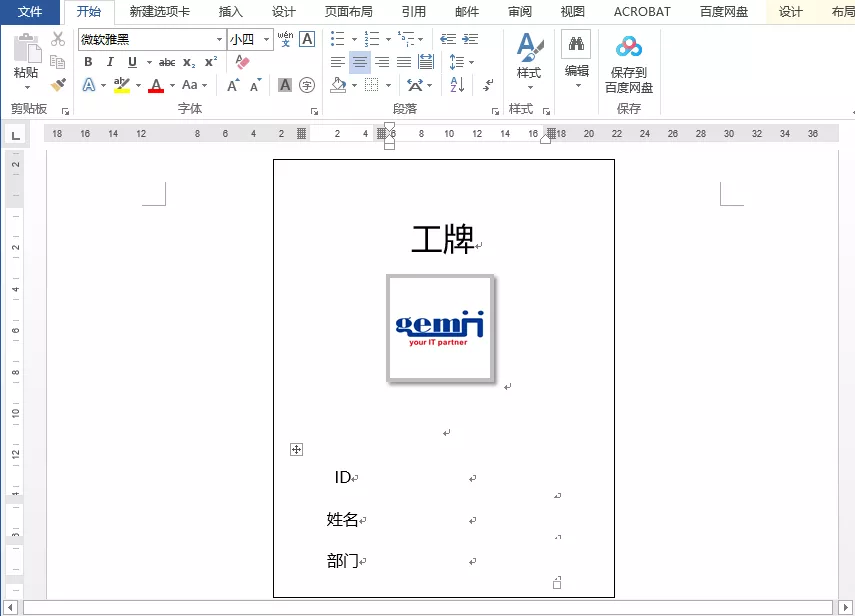
Task: Toggle bold formatting
Action: pyautogui.click(x=87, y=61)
